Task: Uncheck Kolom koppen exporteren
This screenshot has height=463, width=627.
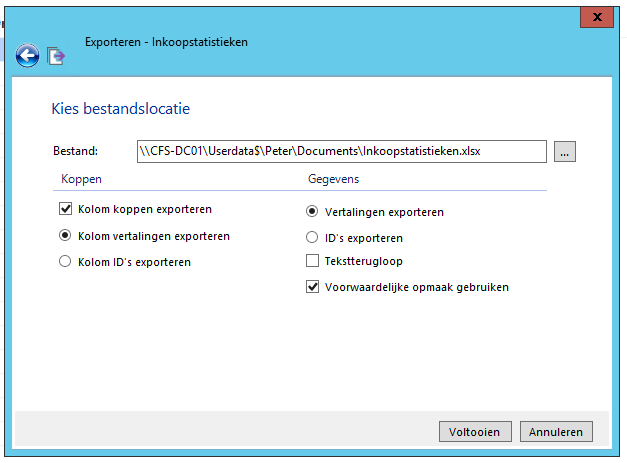Action: pos(65,209)
